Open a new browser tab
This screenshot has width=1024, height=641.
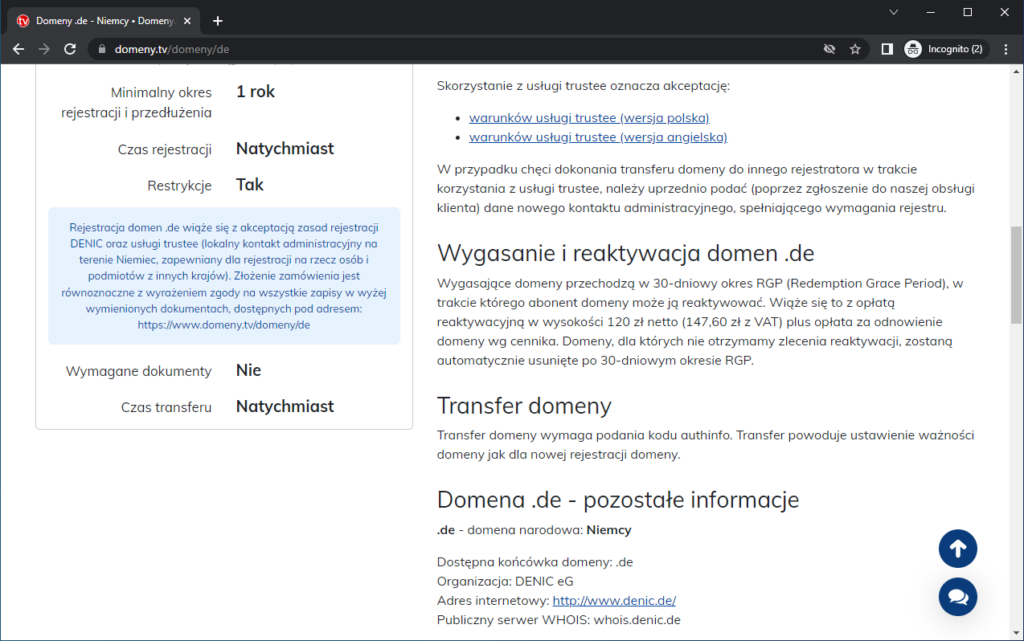click(x=218, y=18)
